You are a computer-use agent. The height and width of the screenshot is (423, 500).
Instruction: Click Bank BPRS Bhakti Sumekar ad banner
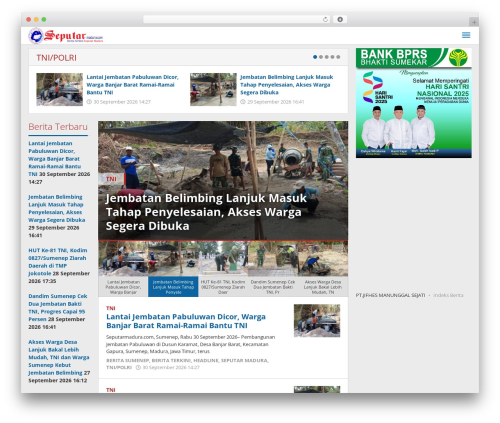[413, 103]
